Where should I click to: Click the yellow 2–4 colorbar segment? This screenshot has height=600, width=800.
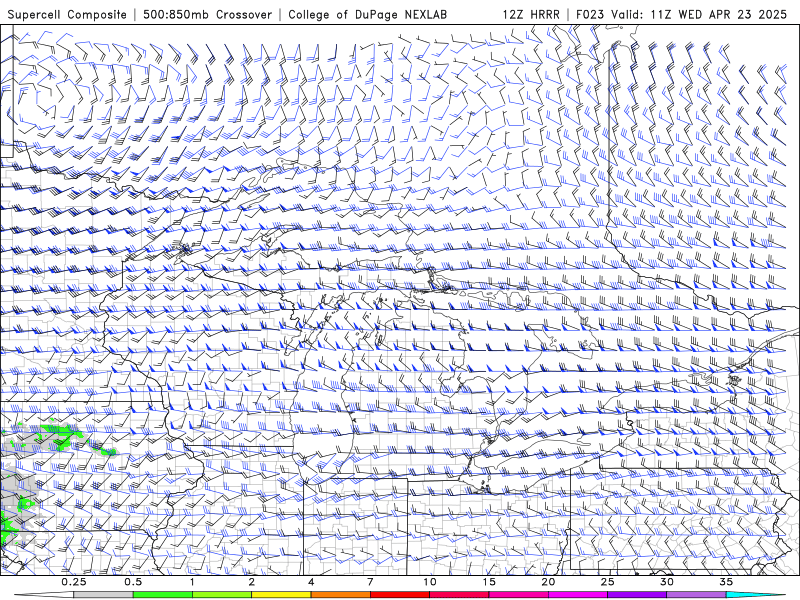(281, 595)
